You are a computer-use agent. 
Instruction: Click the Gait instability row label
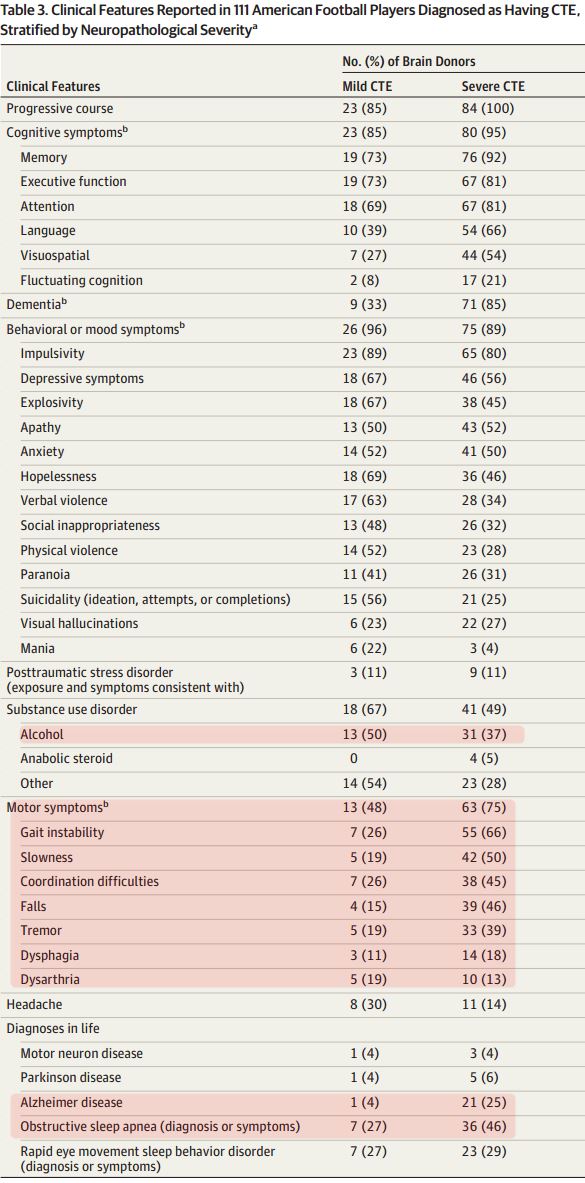click(63, 833)
